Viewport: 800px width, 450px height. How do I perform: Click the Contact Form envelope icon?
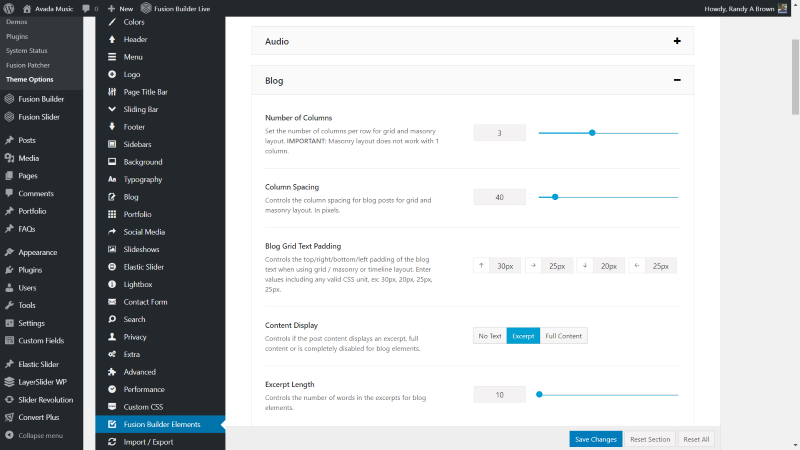[x=112, y=302]
